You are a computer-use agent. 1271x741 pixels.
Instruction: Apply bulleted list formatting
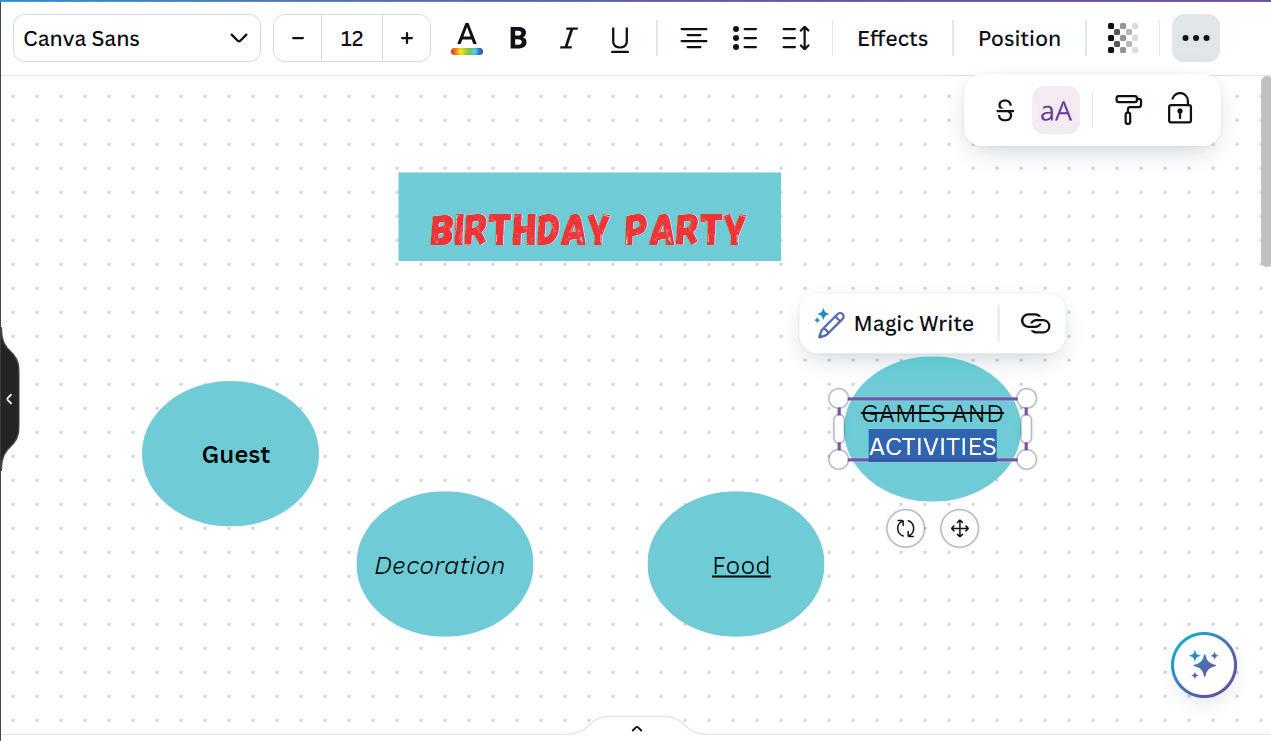point(744,38)
